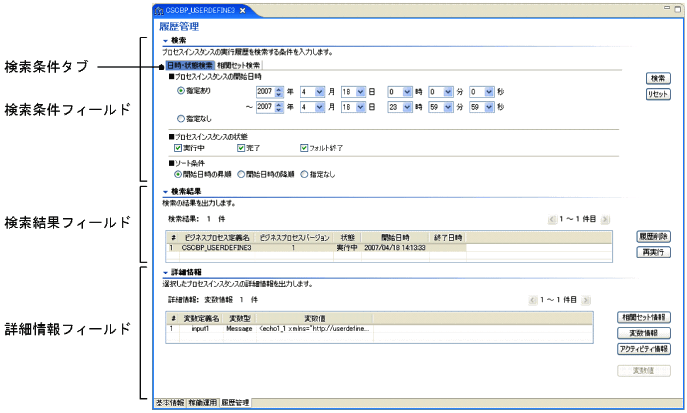The image size is (687, 413).
Task: Click 終了日時 column header
Action: (x=448, y=238)
